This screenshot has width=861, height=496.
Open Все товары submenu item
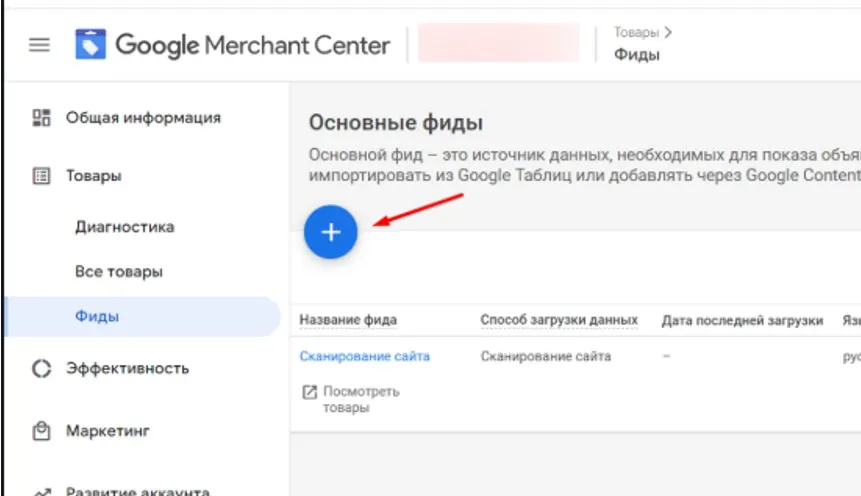(119, 272)
